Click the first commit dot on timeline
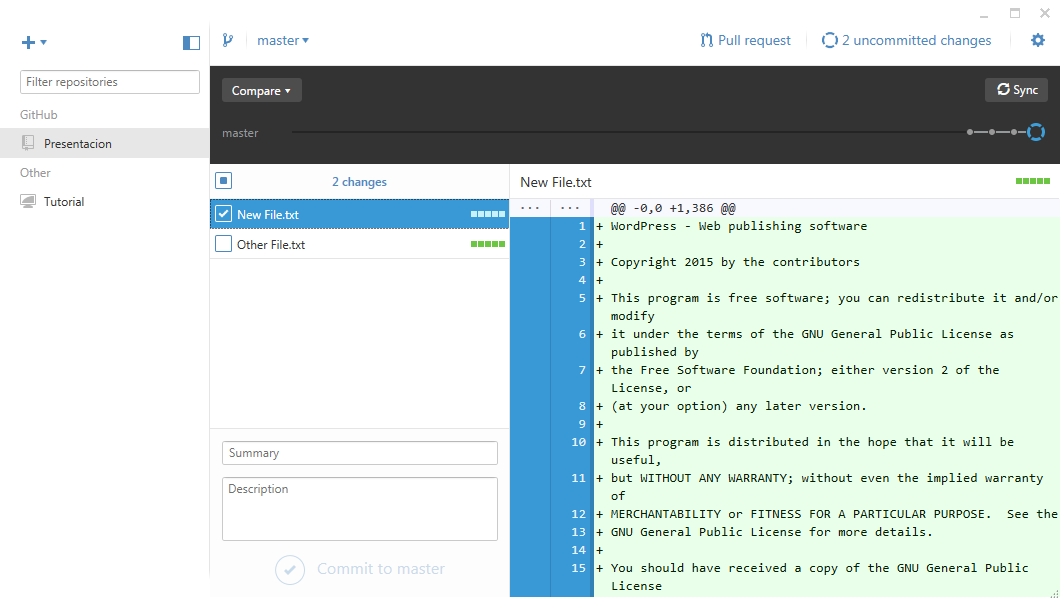 pos(970,132)
